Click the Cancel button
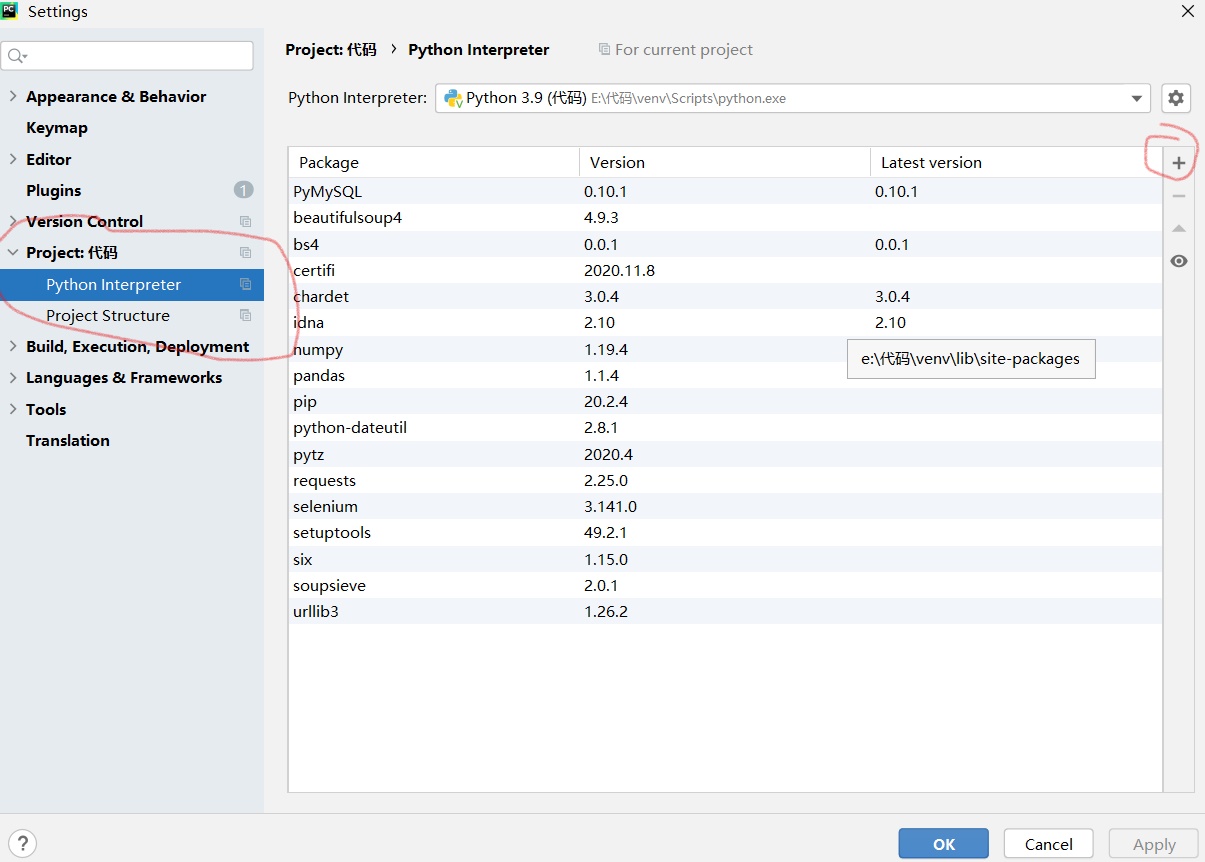The height and width of the screenshot is (862, 1205). pos(1049,844)
